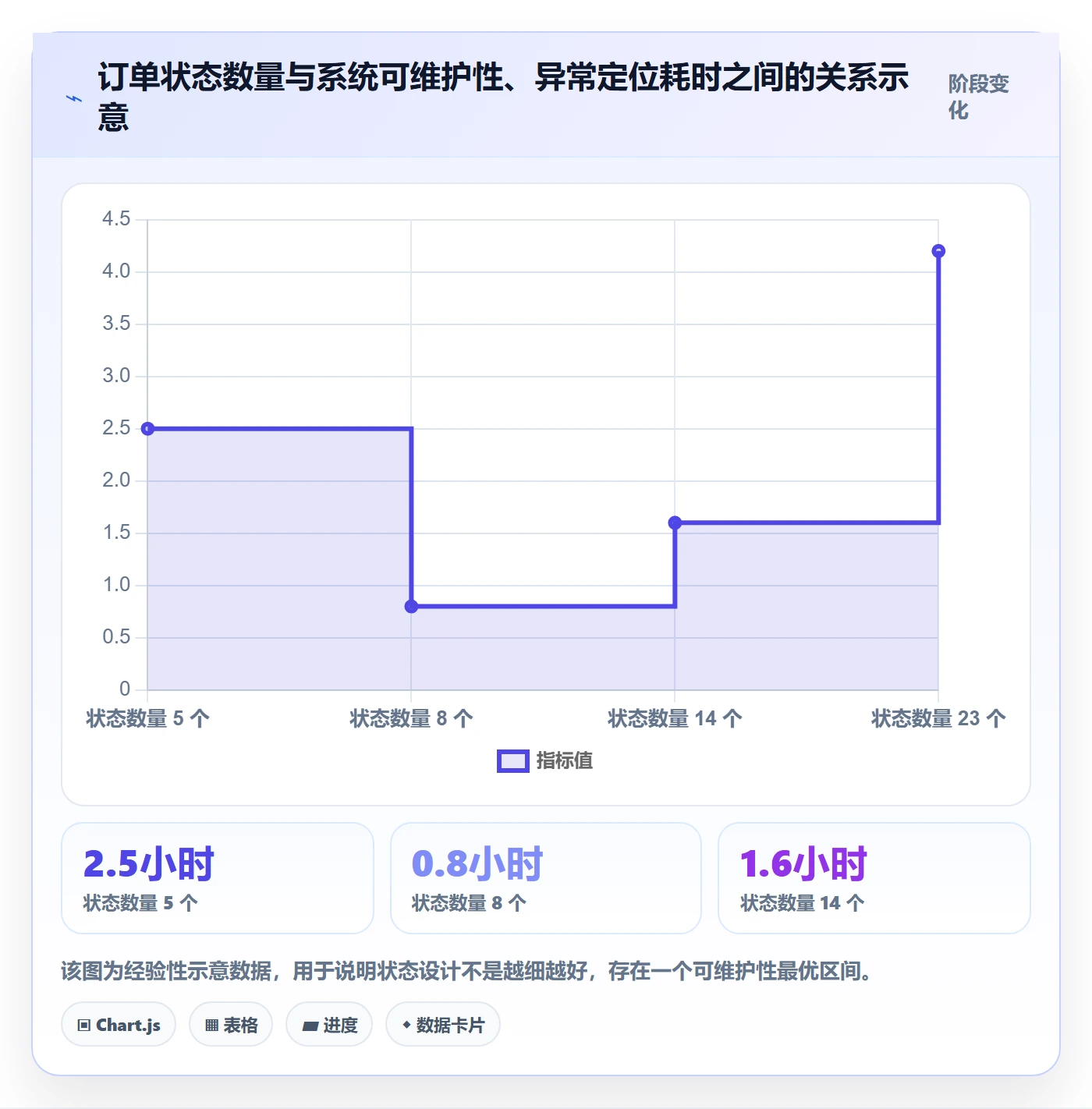1092x1109 pixels.
Task: Click the 表格 tag chip
Action: click(x=231, y=1025)
